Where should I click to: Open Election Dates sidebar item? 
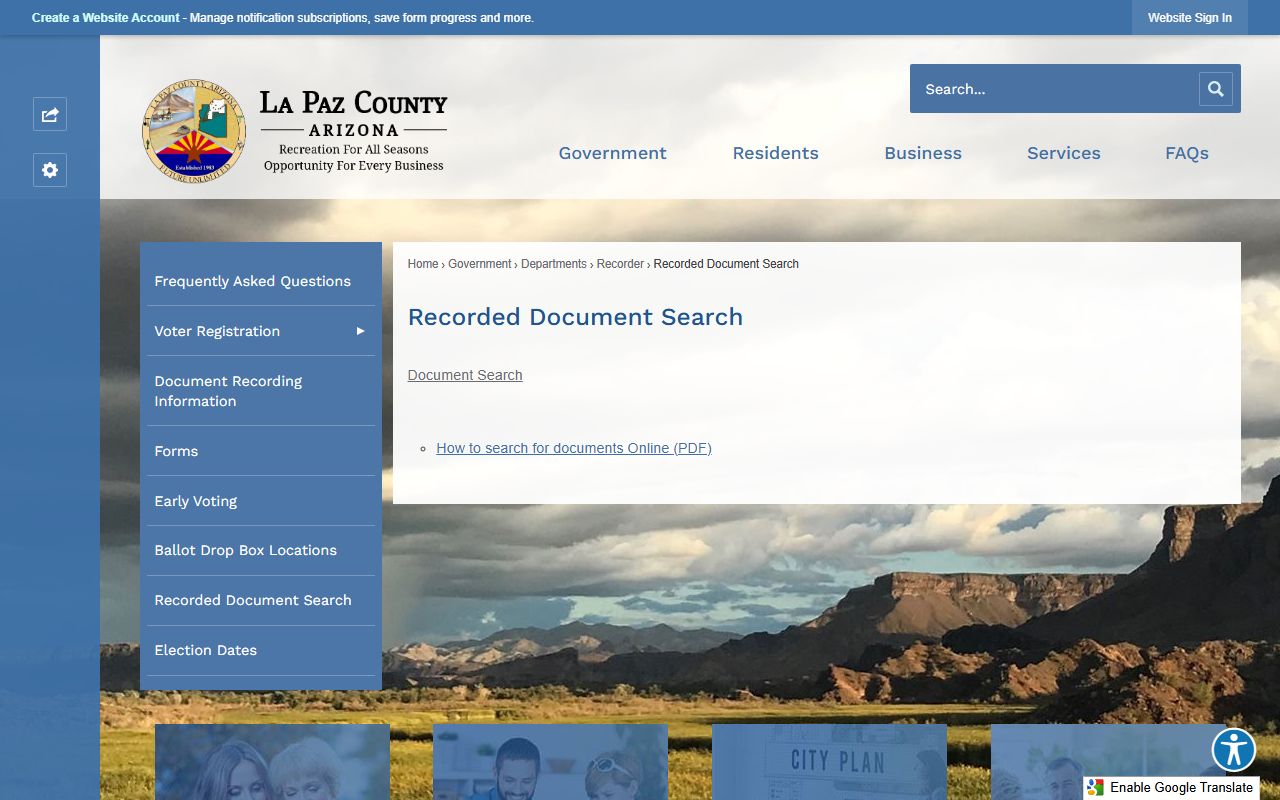(261, 650)
